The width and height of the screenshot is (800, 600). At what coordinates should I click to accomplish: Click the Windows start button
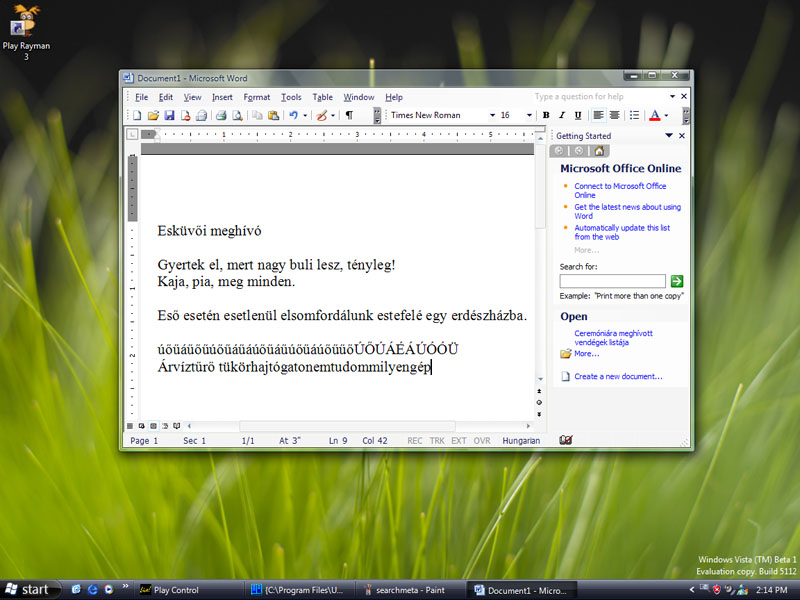click(x=30, y=590)
